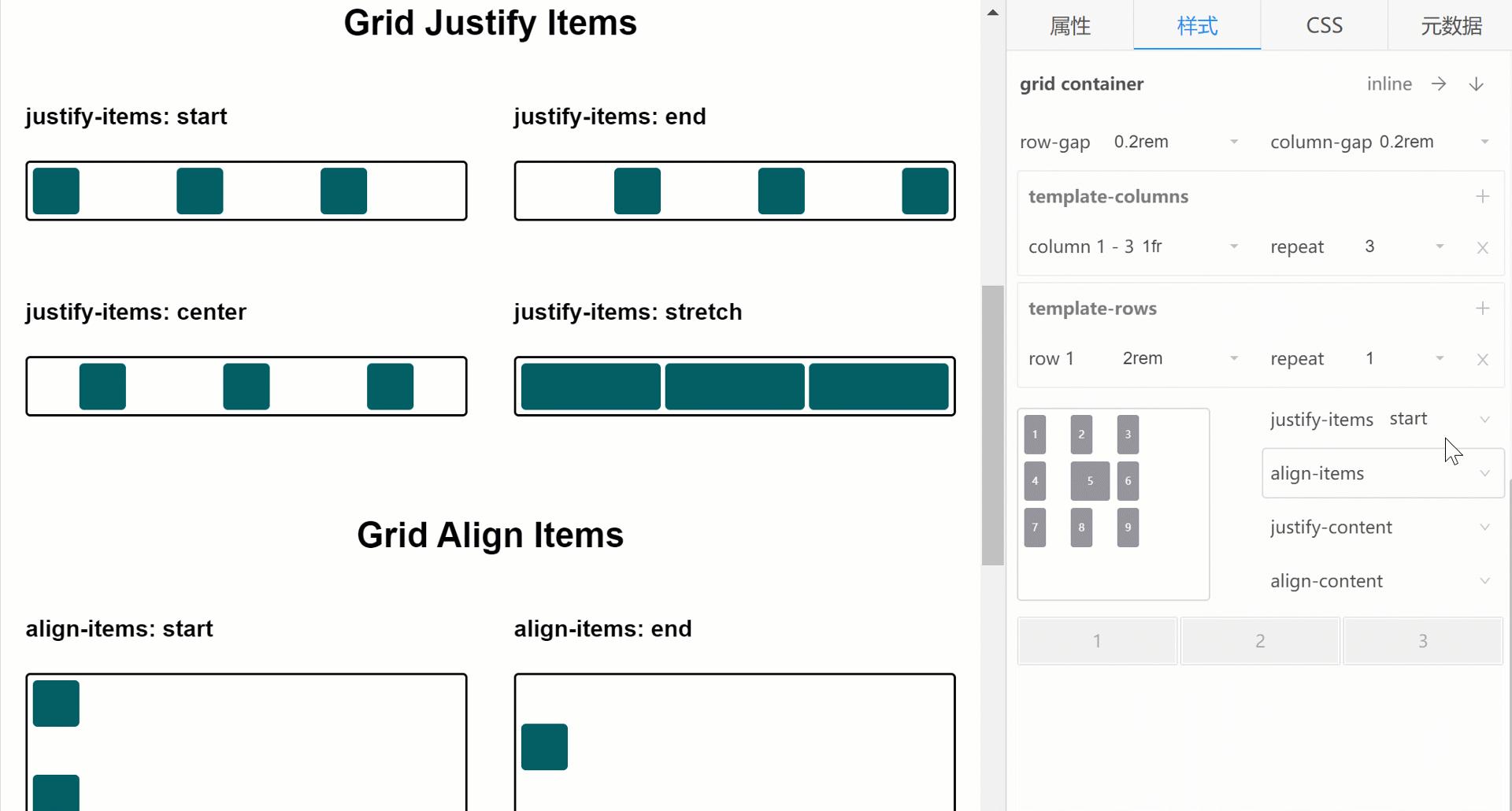
Task: Set grid flow direction to column arrow
Action: coord(1477,83)
